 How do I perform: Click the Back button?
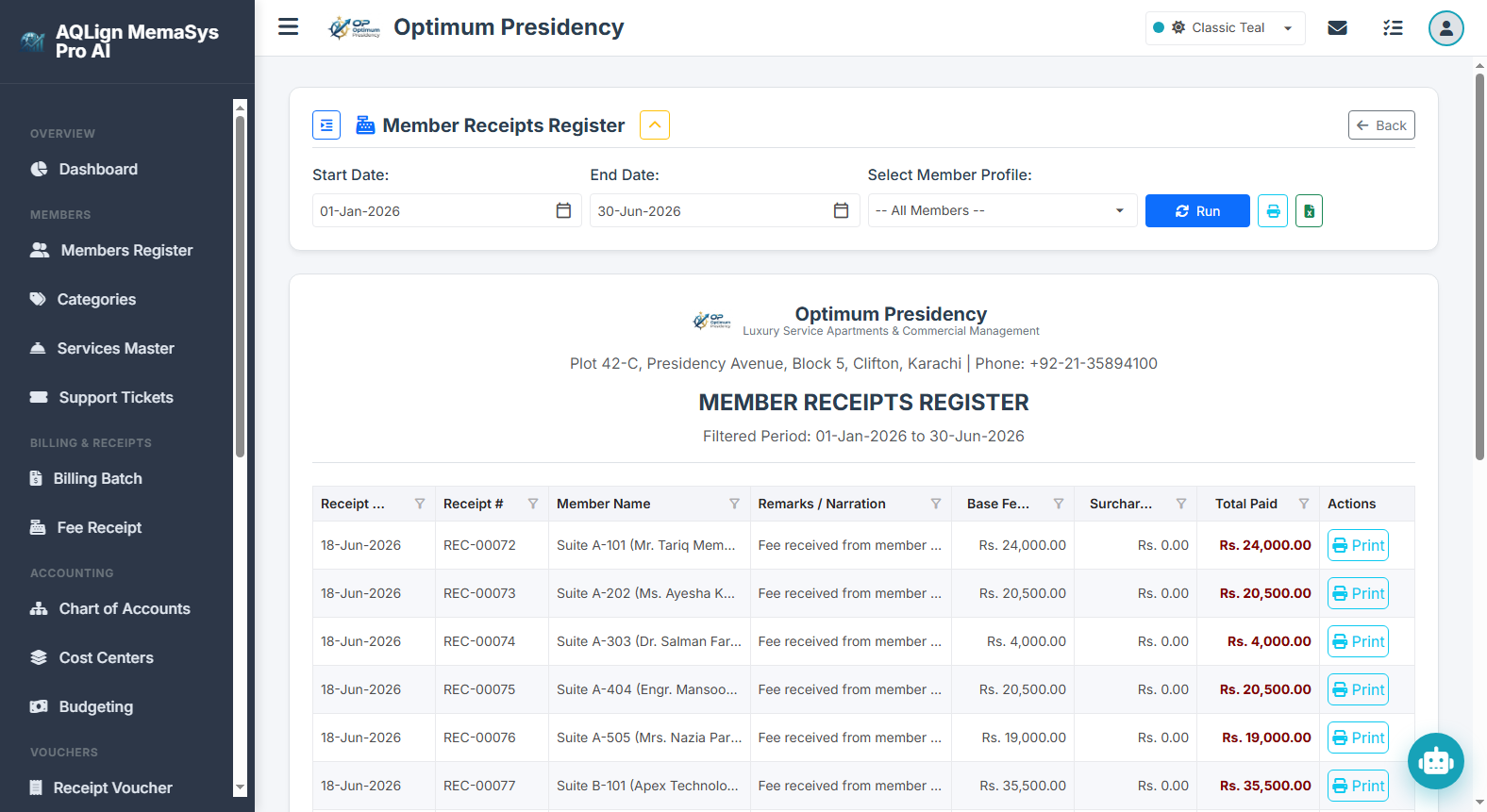point(1381,125)
